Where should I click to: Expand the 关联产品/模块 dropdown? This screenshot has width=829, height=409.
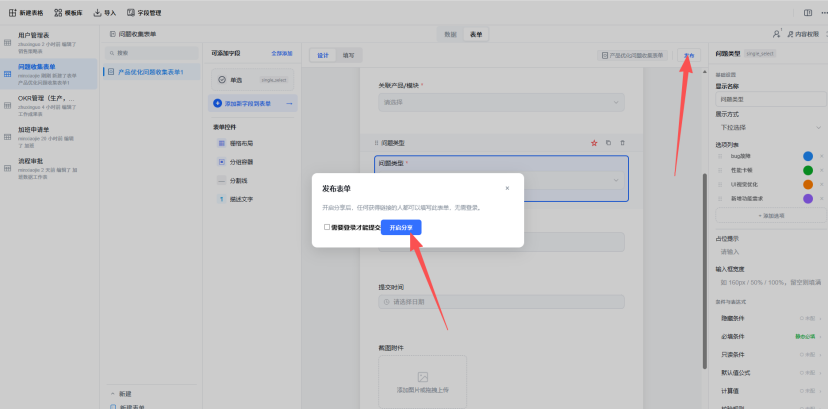click(x=501, y=103)
